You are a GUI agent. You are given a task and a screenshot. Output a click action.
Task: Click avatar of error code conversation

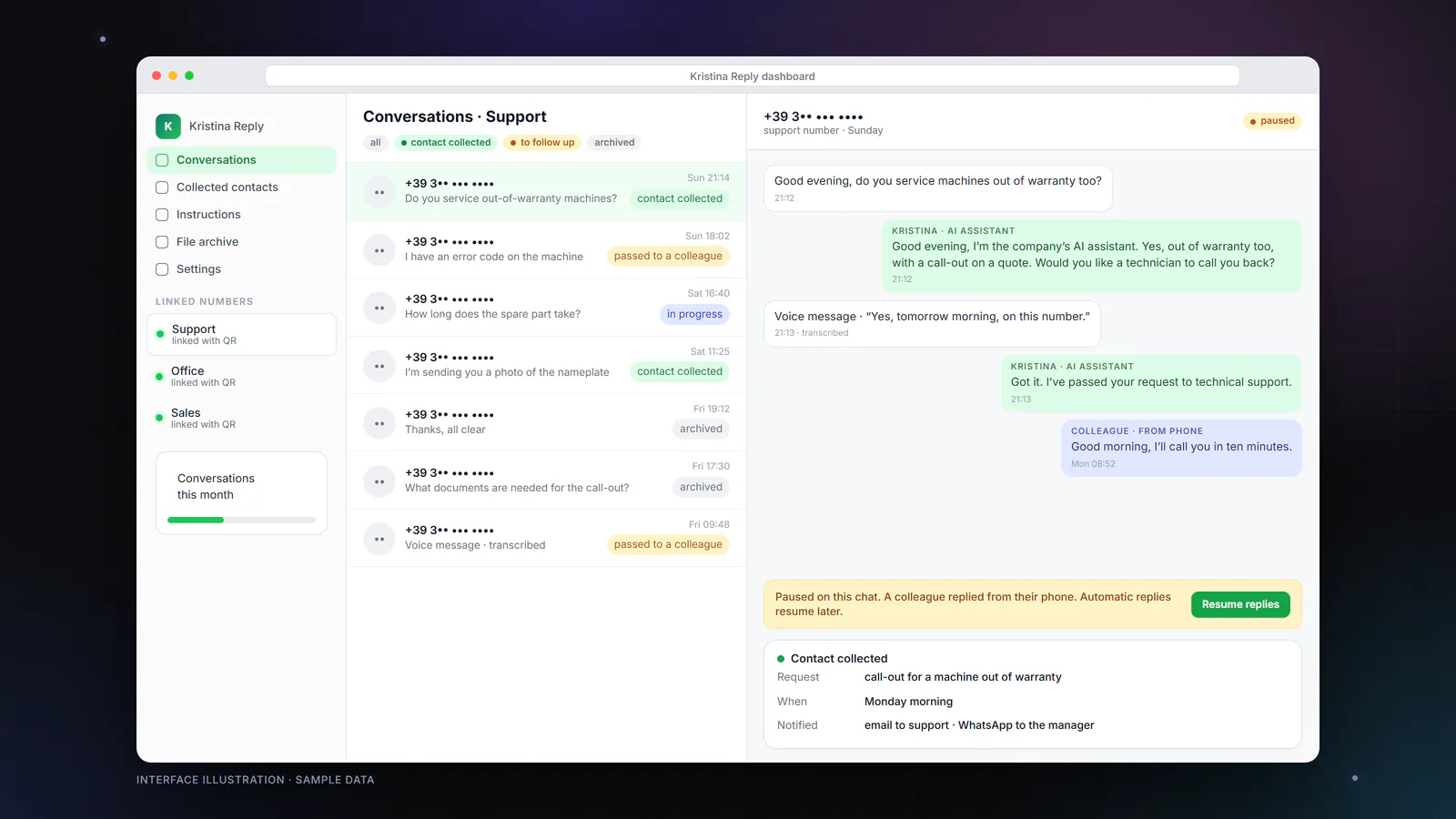click(379, 250)
